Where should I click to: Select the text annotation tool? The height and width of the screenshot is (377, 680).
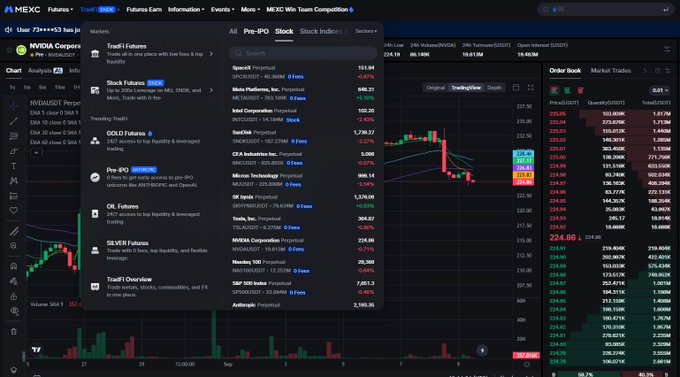point(13,166)
